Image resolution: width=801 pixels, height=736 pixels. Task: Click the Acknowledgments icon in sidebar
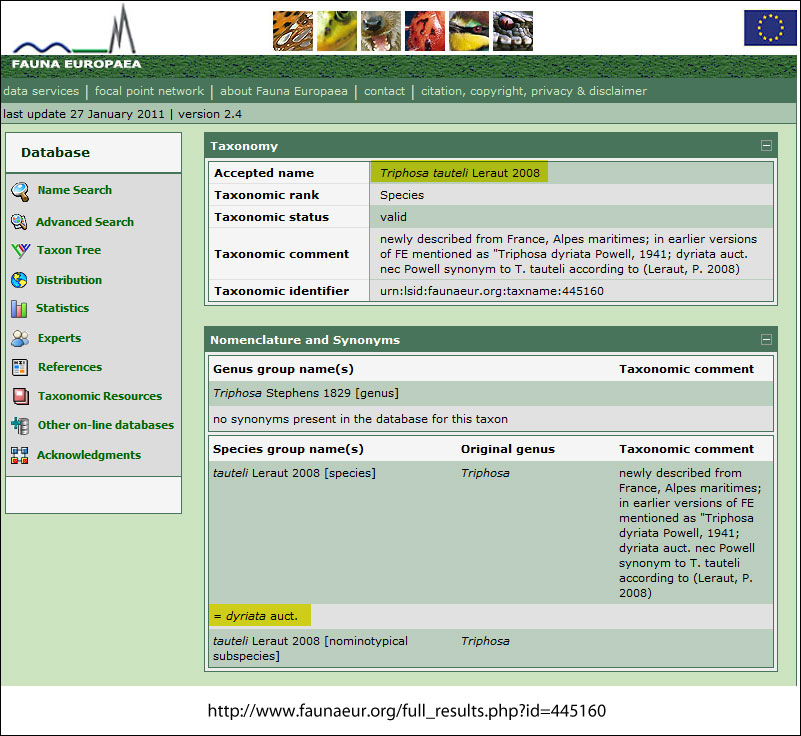(19, 455)
